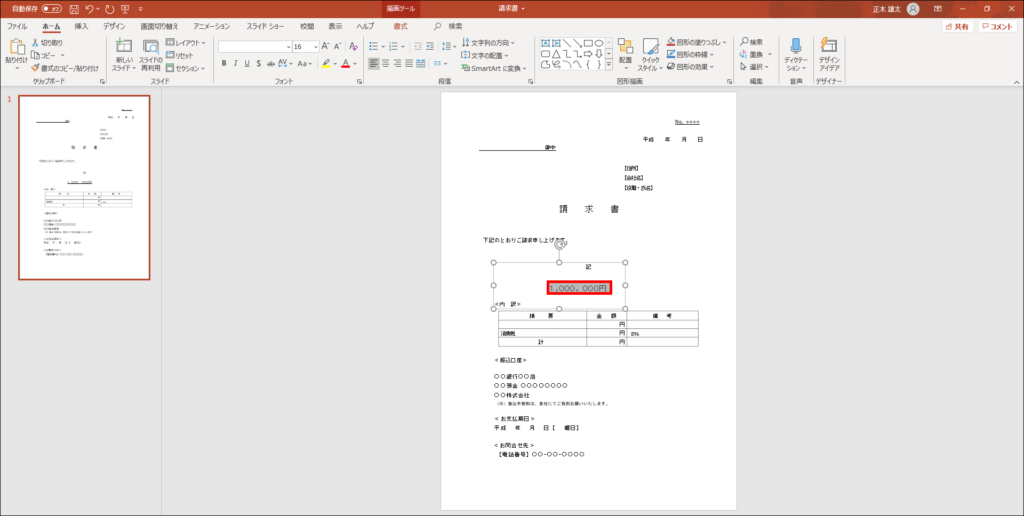Image resolution: width=1024 pixels, height=516 pixels.
Task: Click the Undo arrow icon
Action: tap(89, 9)
